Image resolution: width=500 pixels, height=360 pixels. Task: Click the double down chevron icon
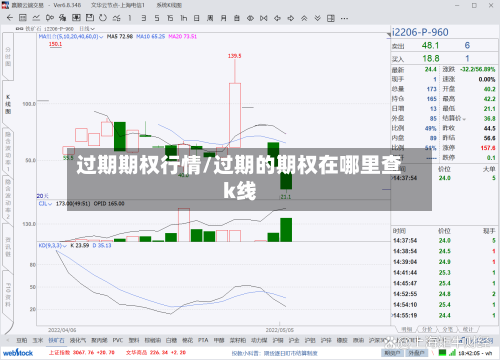[x=317, y=18]
